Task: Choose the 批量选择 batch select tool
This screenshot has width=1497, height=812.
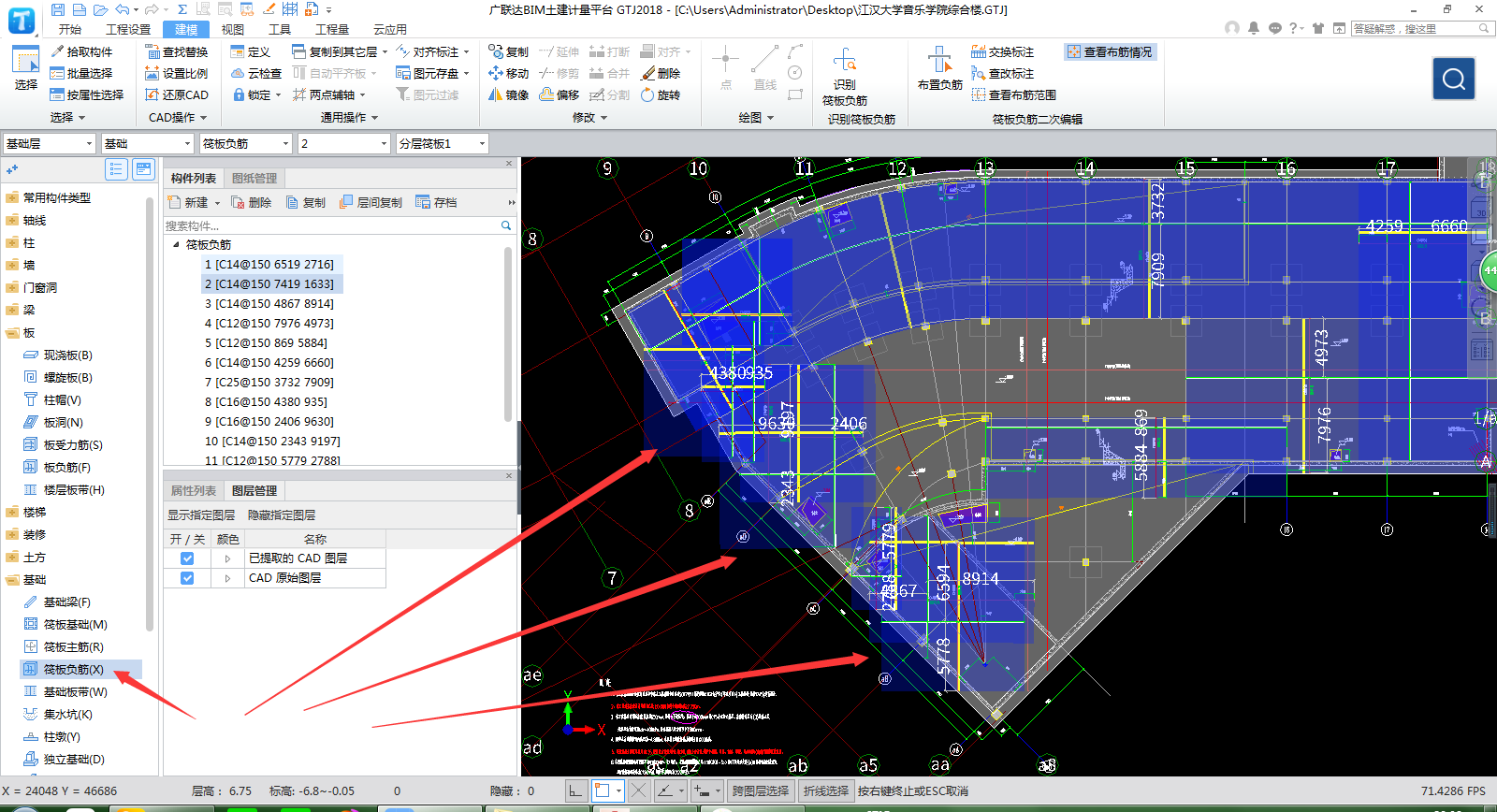Action: click(81, 73)
